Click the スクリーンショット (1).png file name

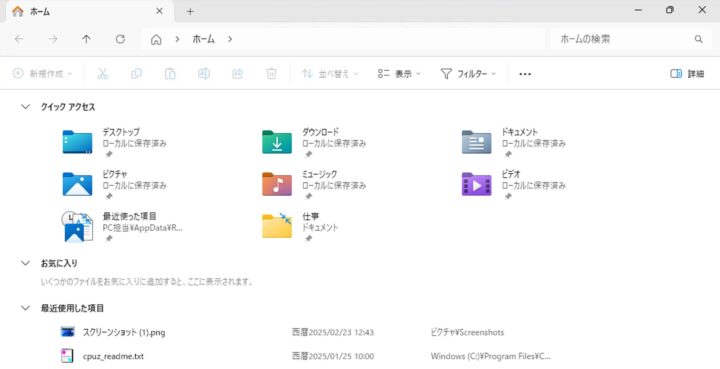click(x=124, y=332)
